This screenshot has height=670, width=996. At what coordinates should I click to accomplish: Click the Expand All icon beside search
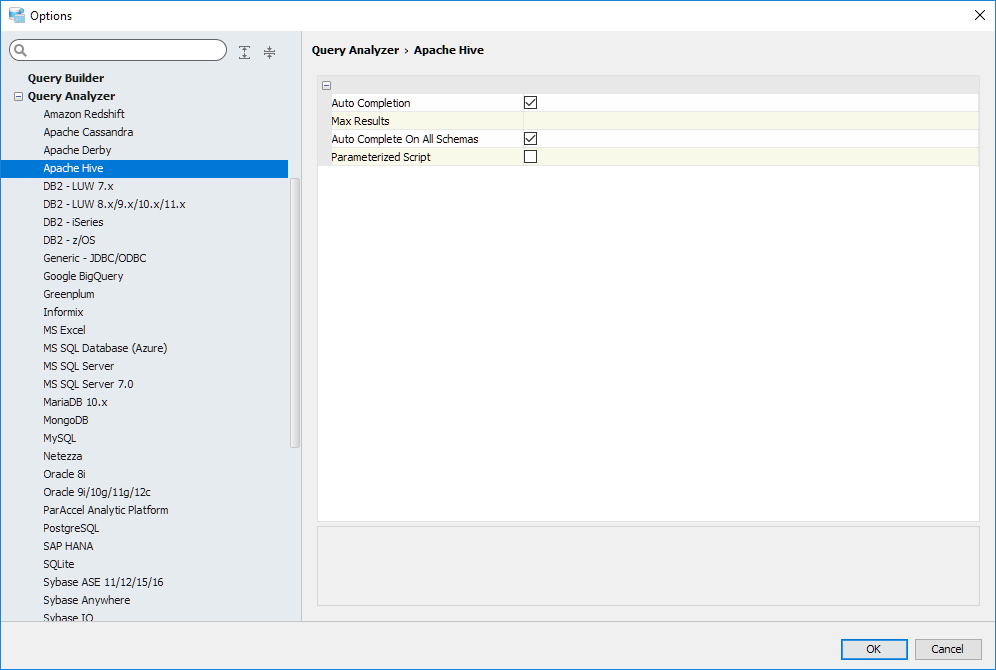pos(245,52)
